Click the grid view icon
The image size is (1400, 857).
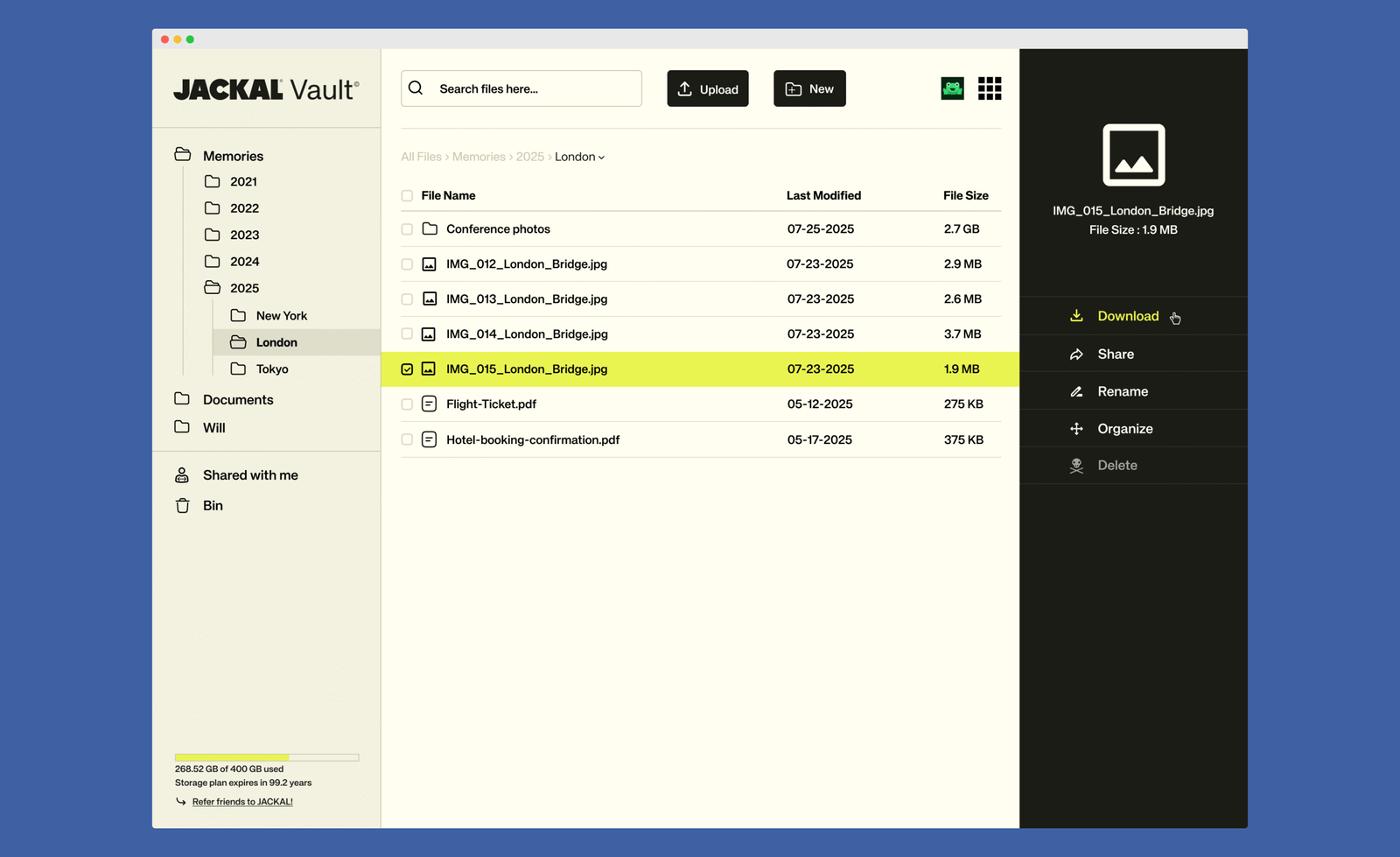[990, 88]
